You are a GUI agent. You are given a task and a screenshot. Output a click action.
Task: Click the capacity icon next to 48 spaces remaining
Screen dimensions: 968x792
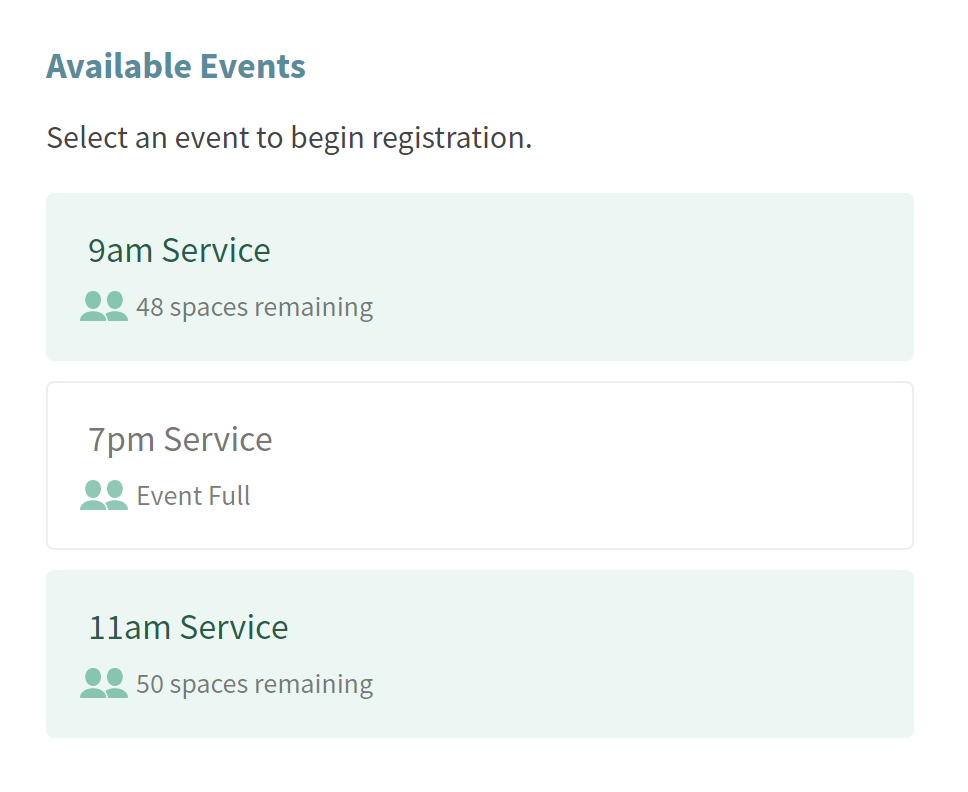[102, 305]
